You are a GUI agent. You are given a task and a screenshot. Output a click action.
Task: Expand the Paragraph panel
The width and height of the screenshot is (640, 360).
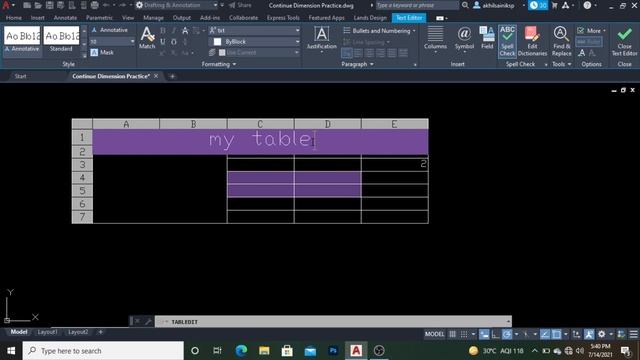tap(357, 64)
